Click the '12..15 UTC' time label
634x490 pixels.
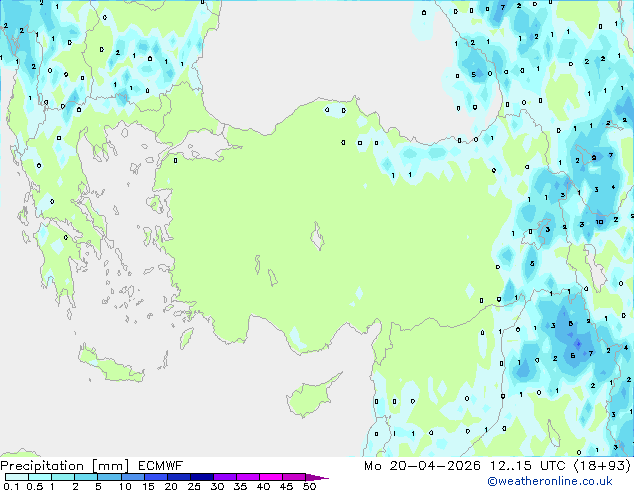tap(527, 466)
